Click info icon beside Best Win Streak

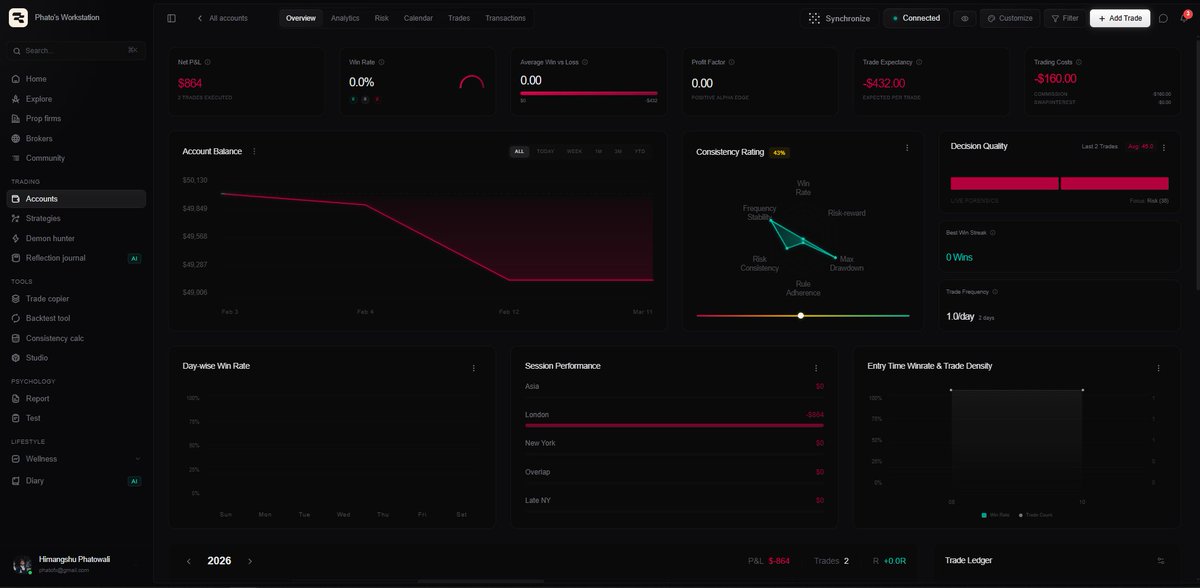click(993, 232)
